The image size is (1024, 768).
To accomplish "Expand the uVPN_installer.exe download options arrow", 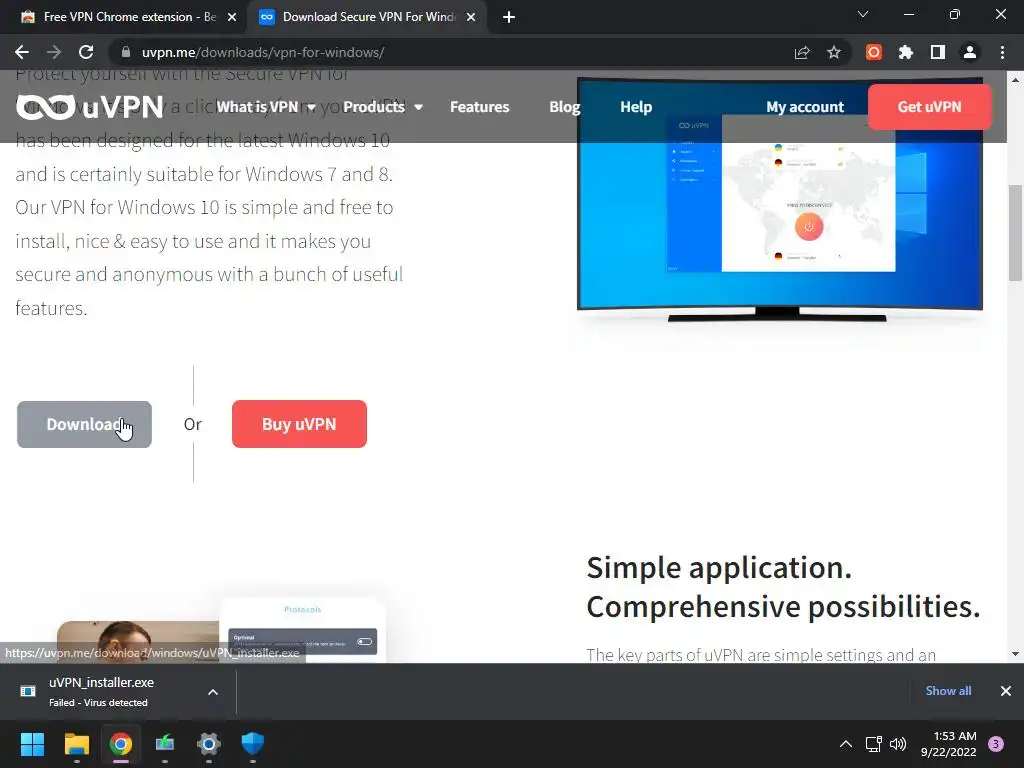I will pos(213,692).
